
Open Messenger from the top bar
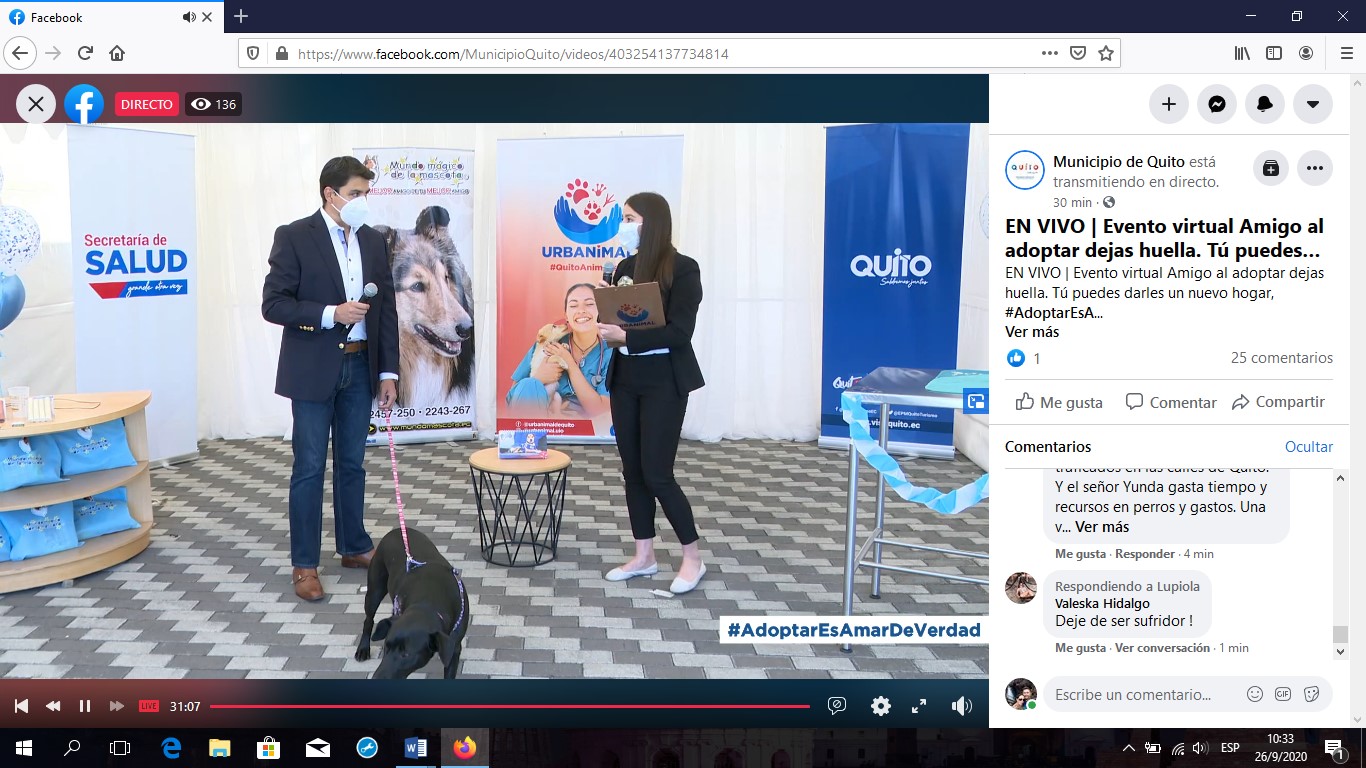[1217, 104]
